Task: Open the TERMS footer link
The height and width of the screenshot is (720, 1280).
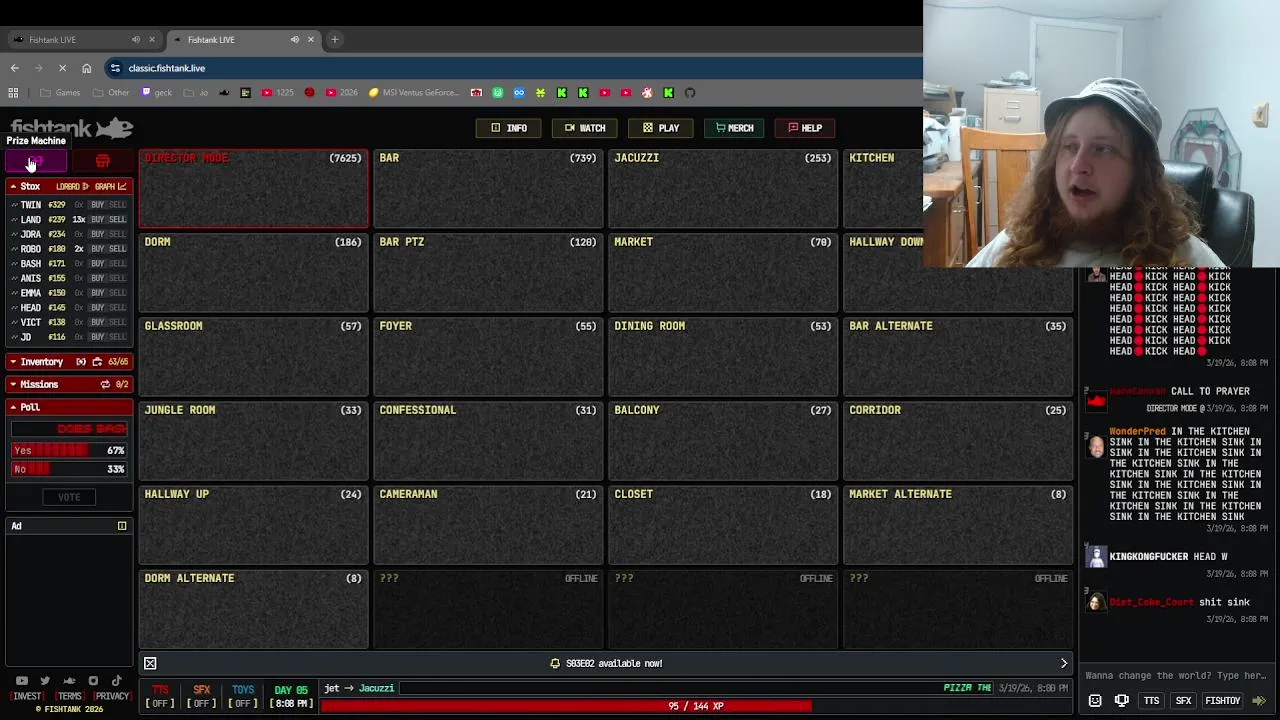Action: 69,697
